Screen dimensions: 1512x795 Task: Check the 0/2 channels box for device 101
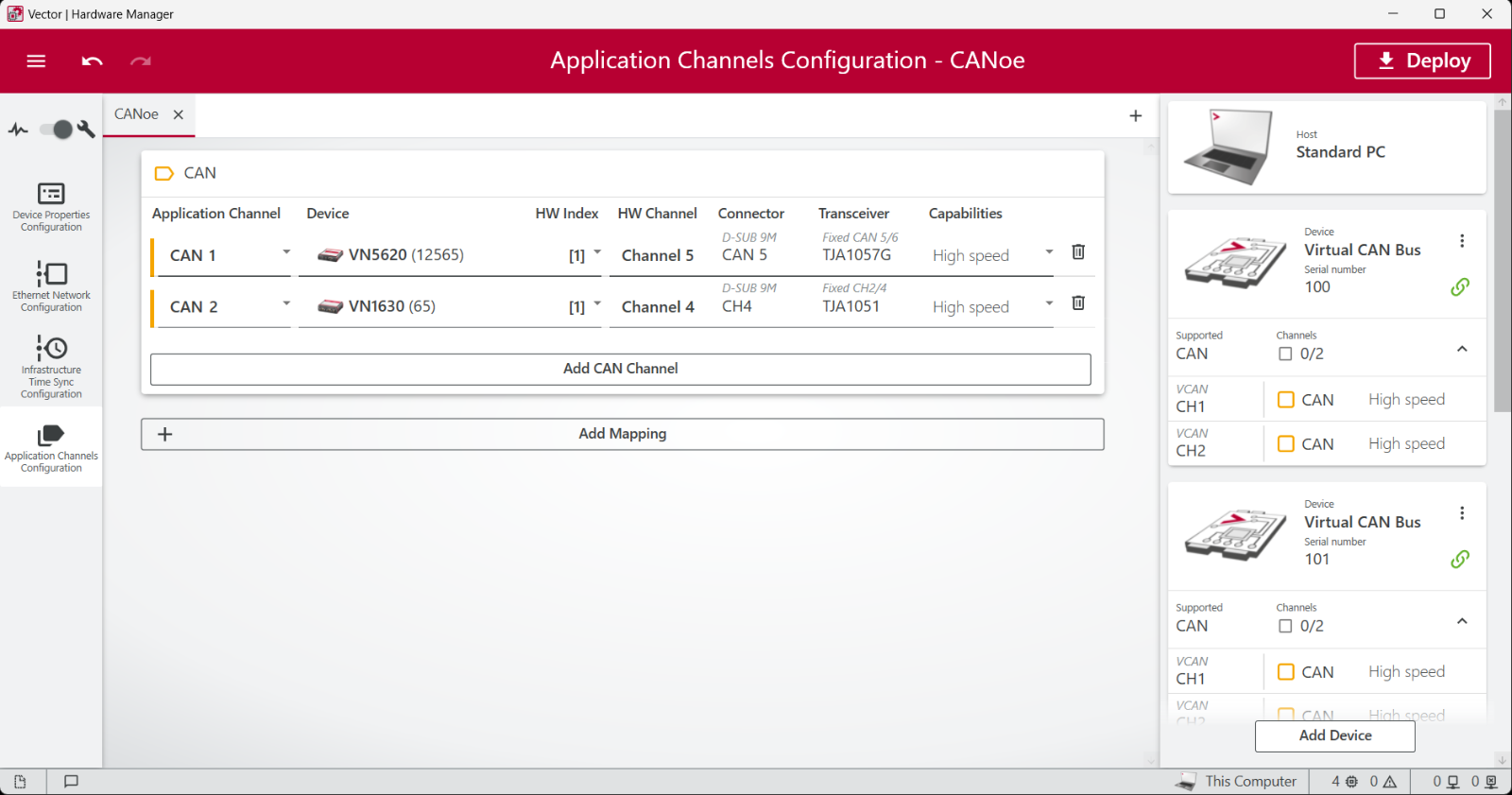[x=1285, y=626]
